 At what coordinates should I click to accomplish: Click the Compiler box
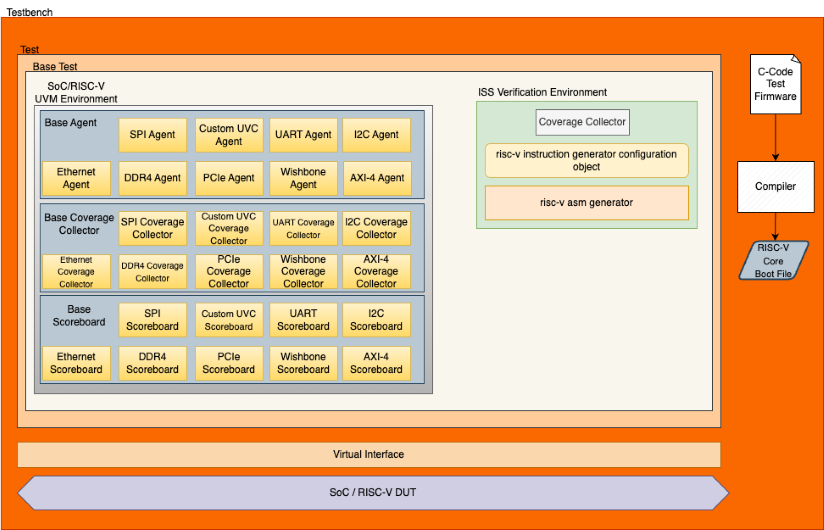(775, 186)
